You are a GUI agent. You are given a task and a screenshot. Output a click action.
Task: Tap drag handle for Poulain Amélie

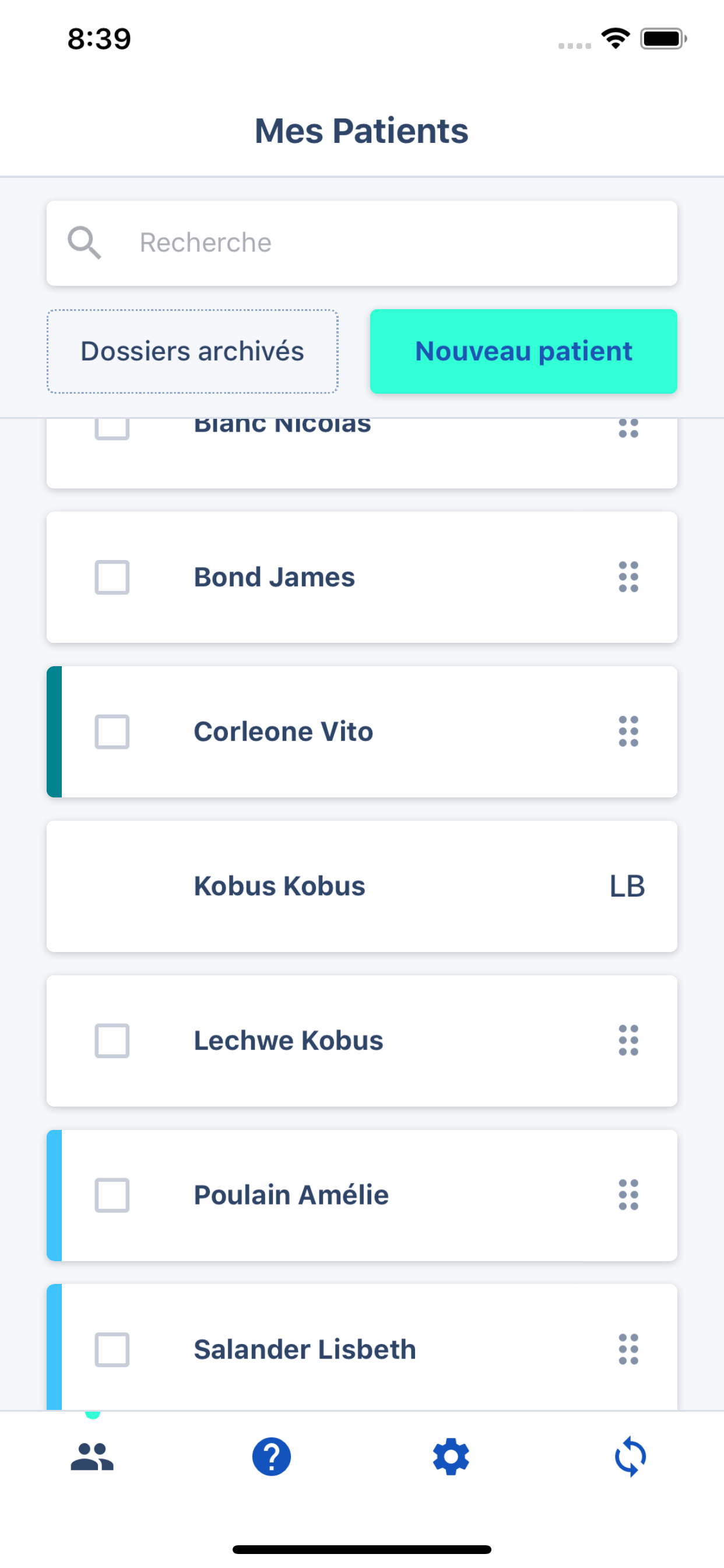[x=628, y=1195]
